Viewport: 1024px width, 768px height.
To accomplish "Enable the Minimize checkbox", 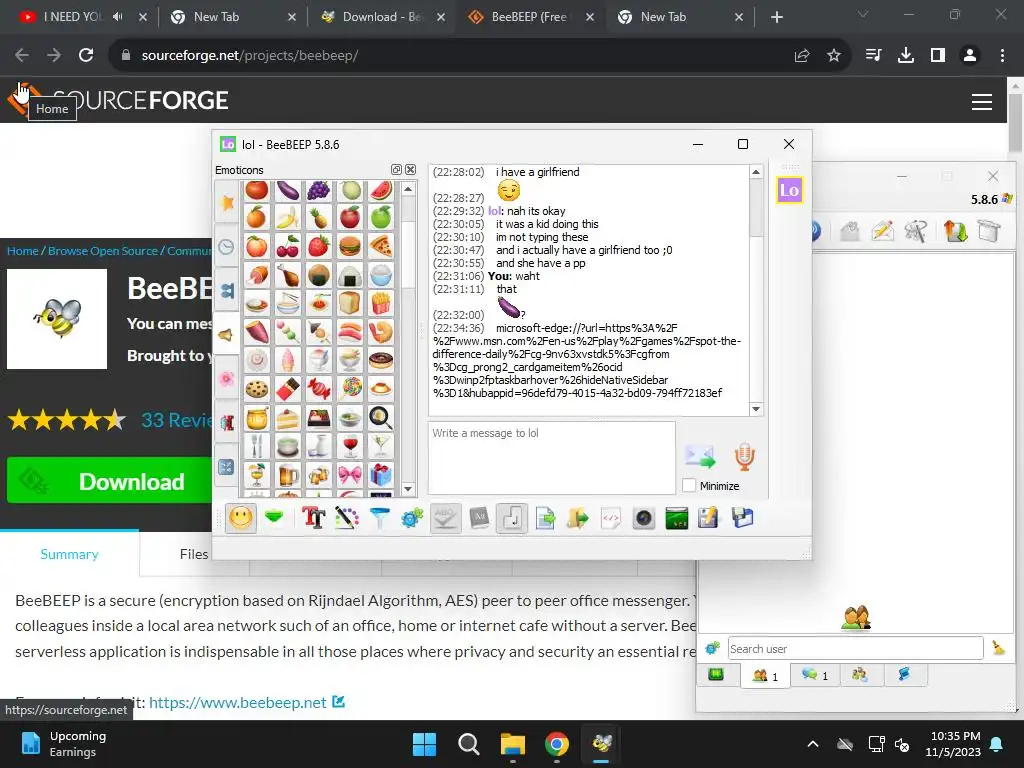I will [689, 486].
